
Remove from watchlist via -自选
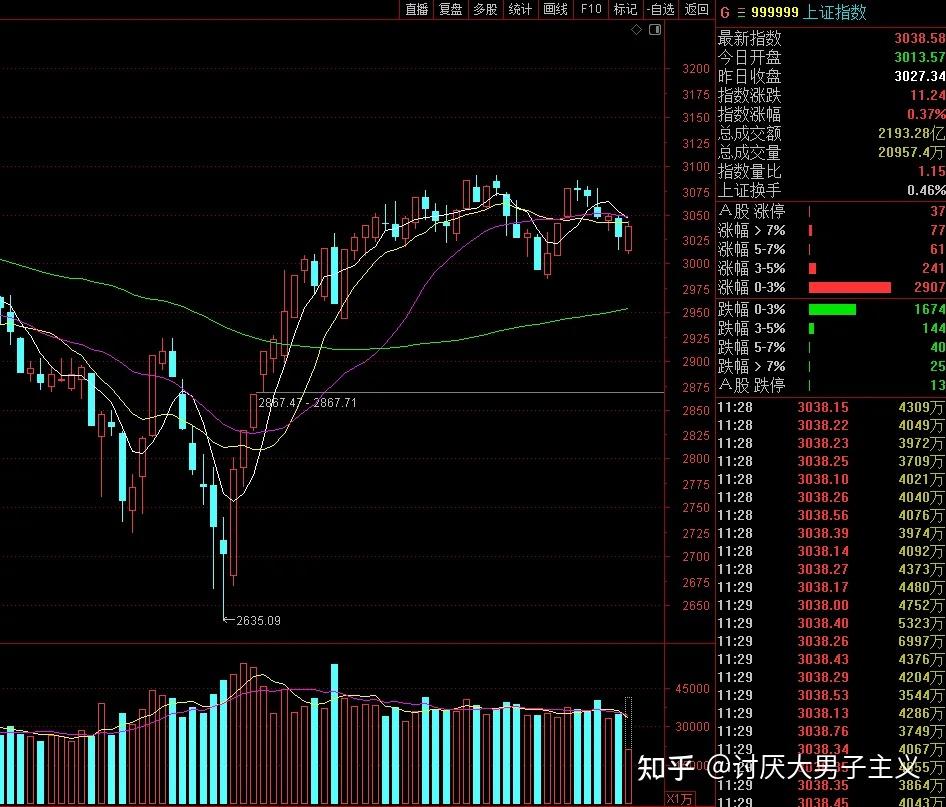pyautogui.click(x=660, y=9)
